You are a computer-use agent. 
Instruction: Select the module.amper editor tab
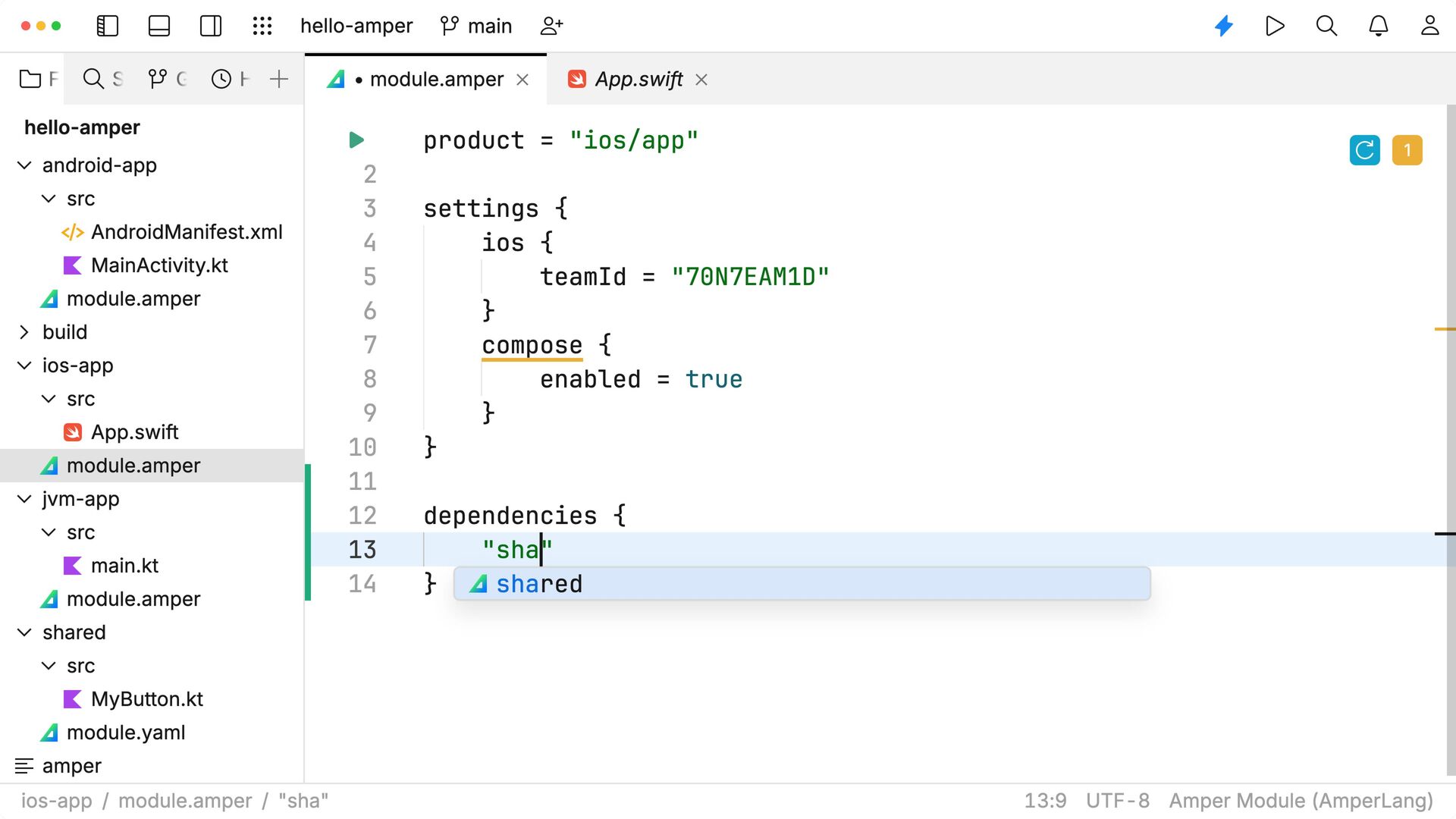(x=428, y=79)
